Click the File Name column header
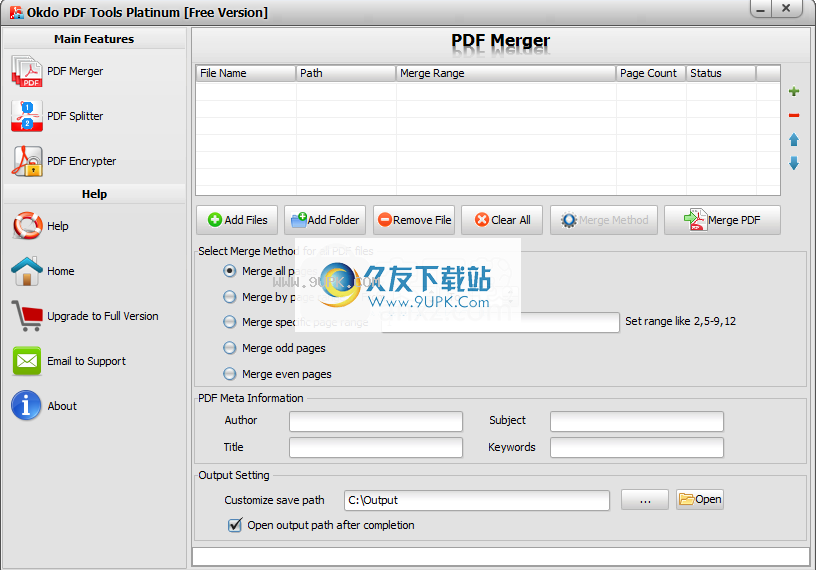817x570 pixels. [x=246, y=73]
